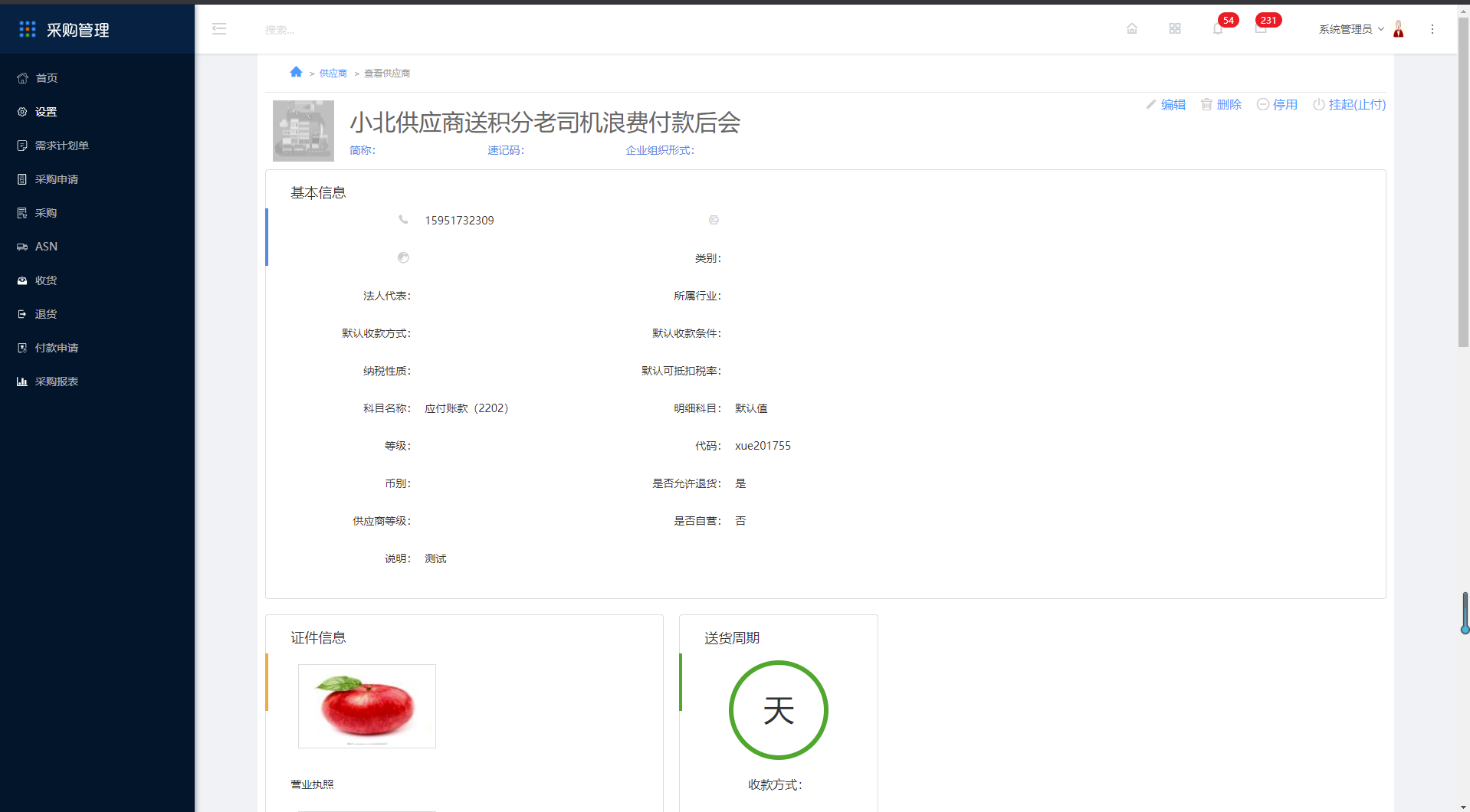Click the 天 delivery cycle circle

779,710
